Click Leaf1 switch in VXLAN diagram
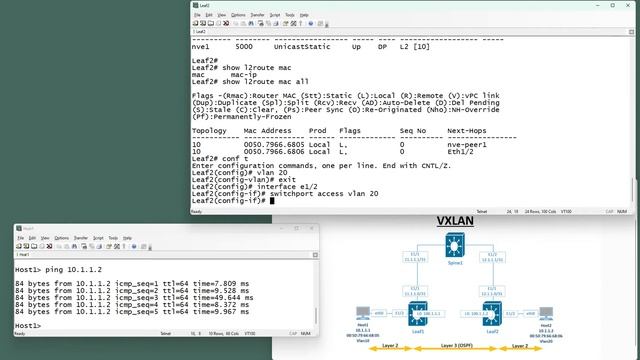Screen dimensions: 640x360 (x=418, y=314)
